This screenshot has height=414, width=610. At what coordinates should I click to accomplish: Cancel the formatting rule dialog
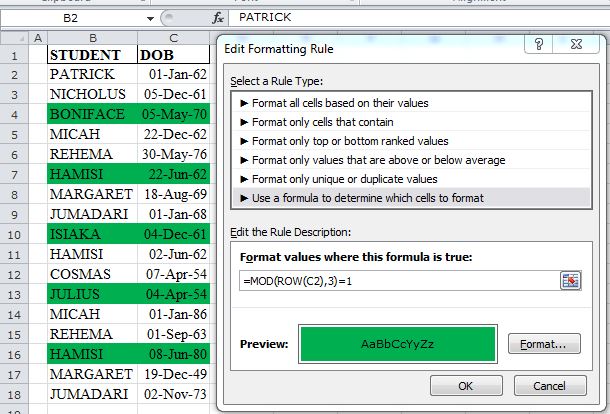coord(549,386)
